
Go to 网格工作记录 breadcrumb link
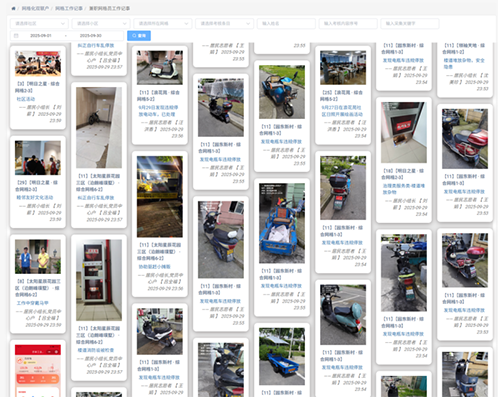(x=69, y=8)
